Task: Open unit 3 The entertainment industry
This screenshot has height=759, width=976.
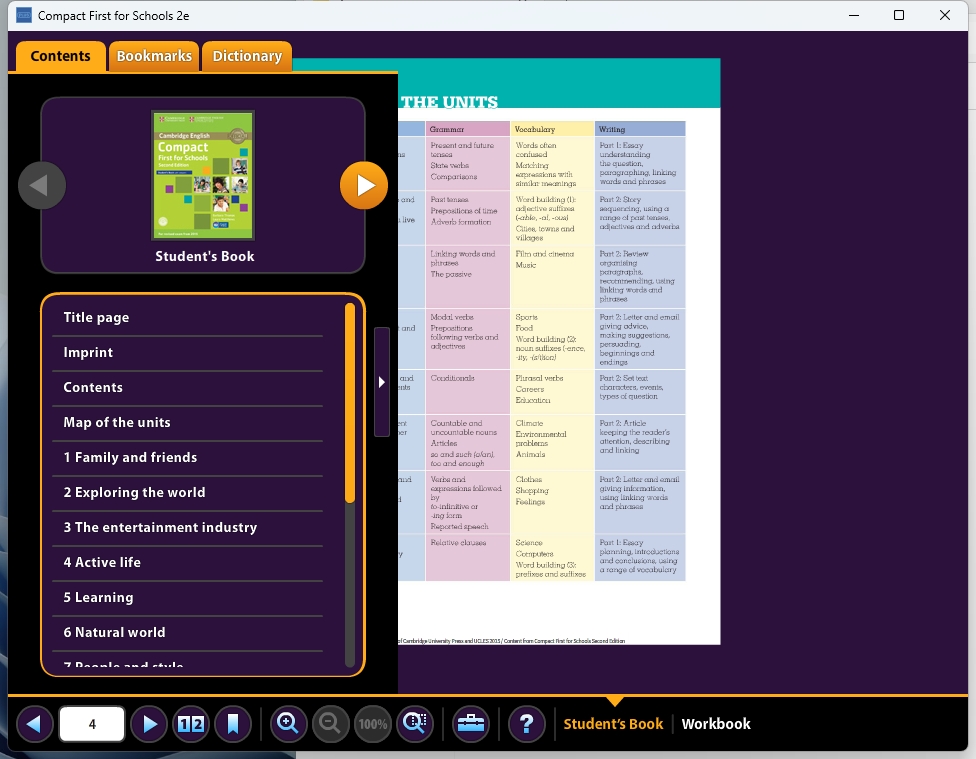Action: (187, 527)
